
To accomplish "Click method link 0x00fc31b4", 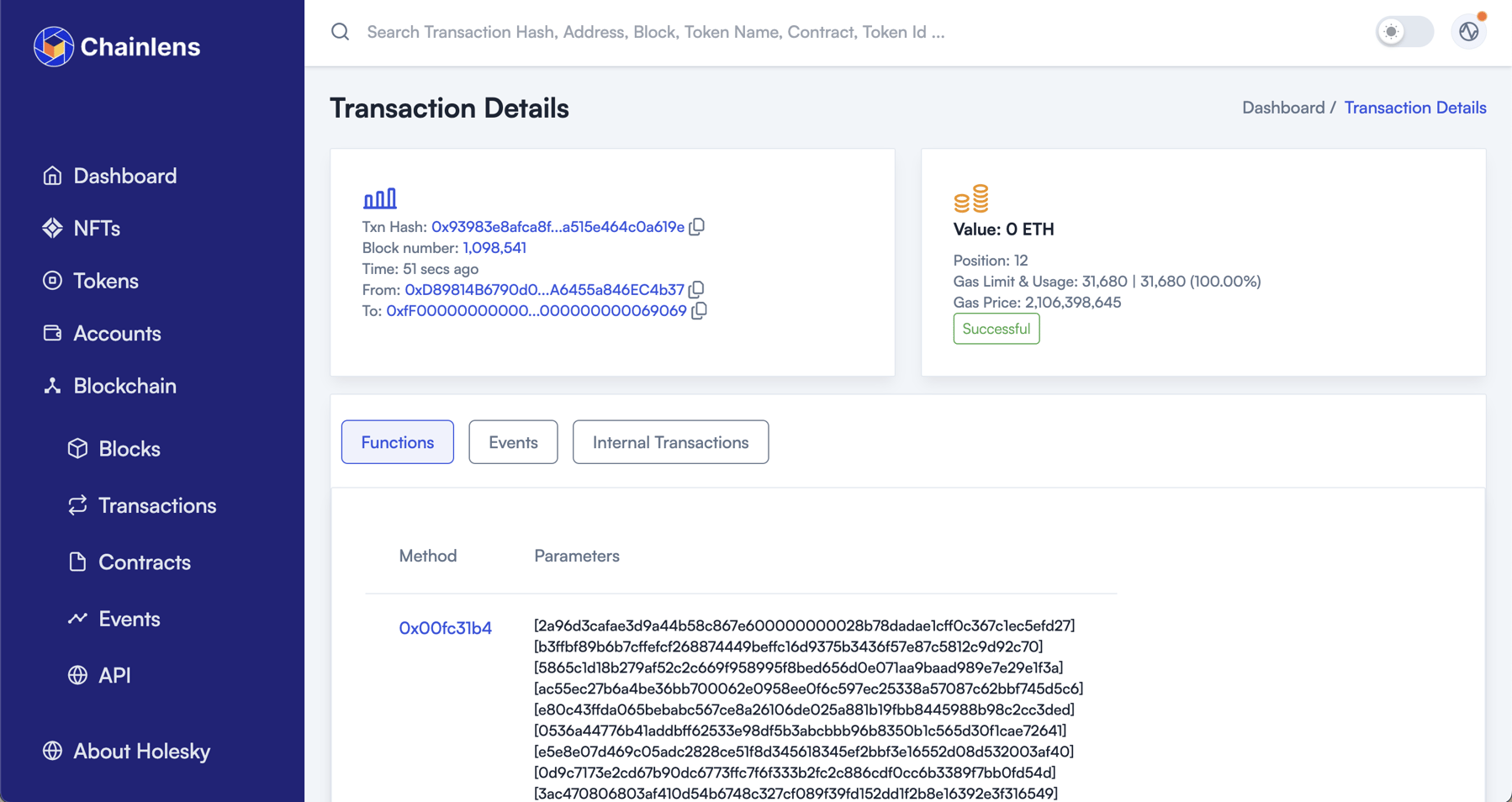I will pyautogui.click(x=445, y=628).
